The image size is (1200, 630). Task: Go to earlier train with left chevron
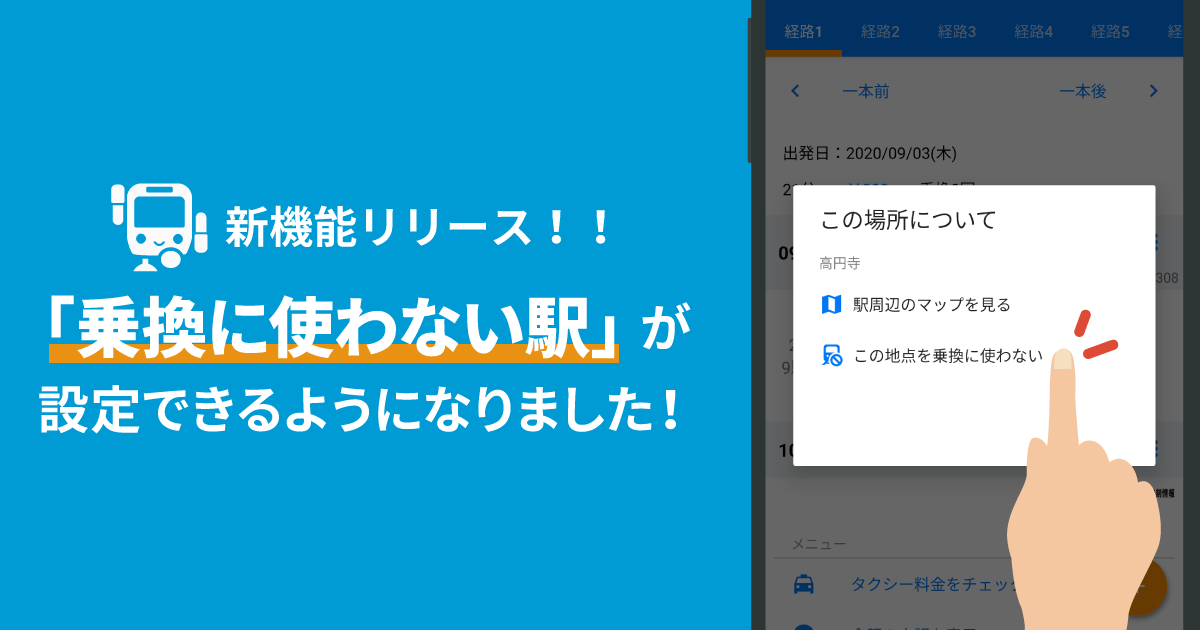point(796,91)
